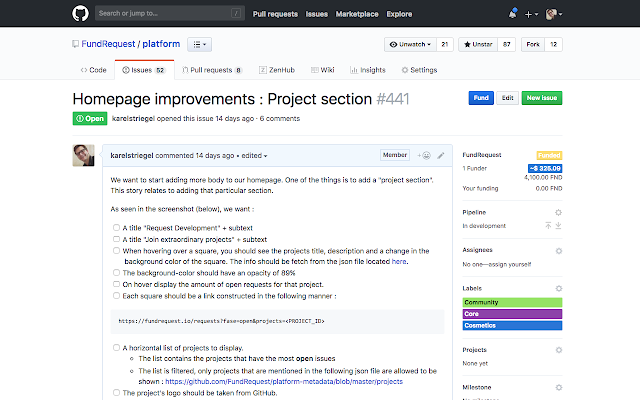This screenshot has width=640, height=400.
Task: Tick the background-color opacity task checkbox
Action: point(115,273)
